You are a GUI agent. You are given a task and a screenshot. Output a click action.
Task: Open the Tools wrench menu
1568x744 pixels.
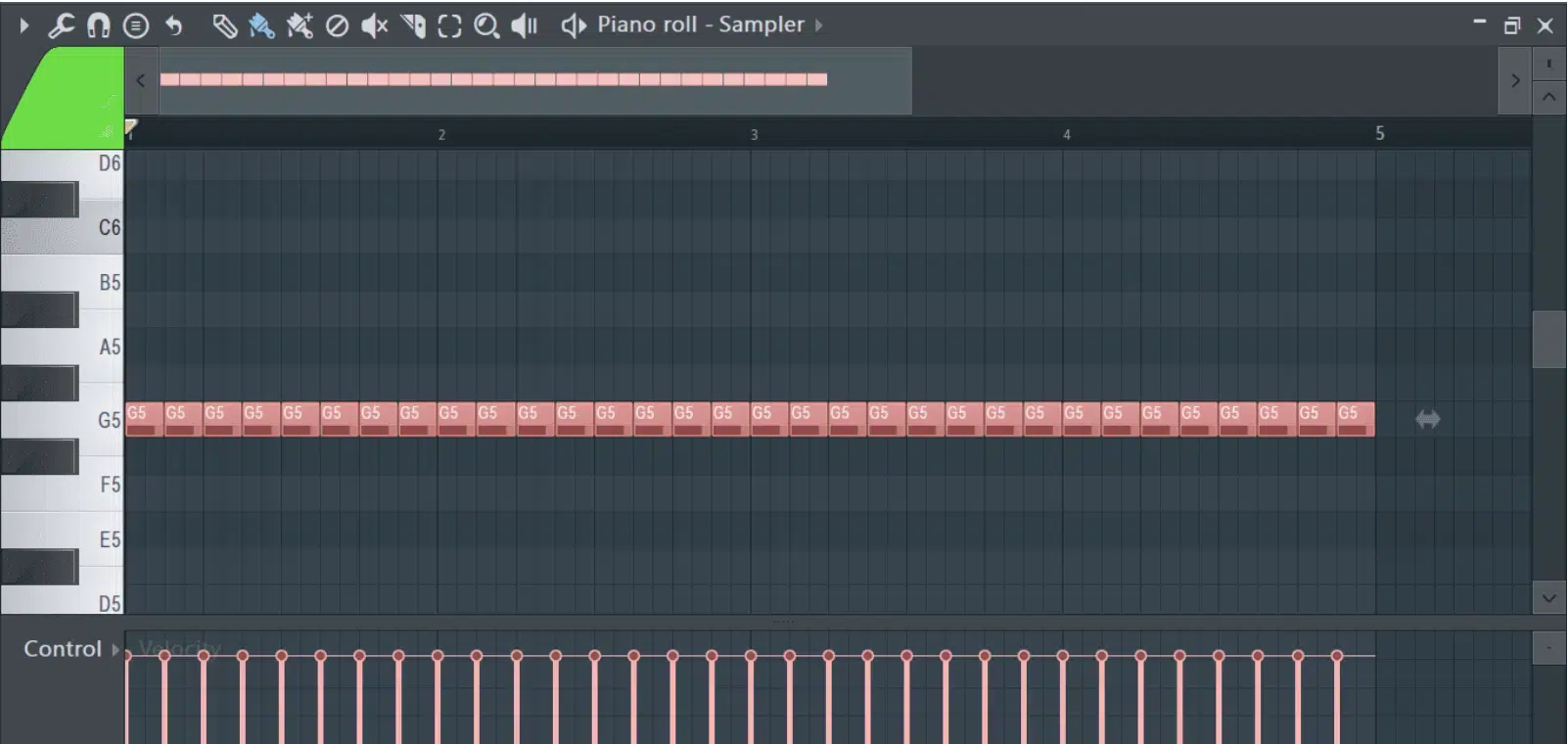tap(61, 25)
